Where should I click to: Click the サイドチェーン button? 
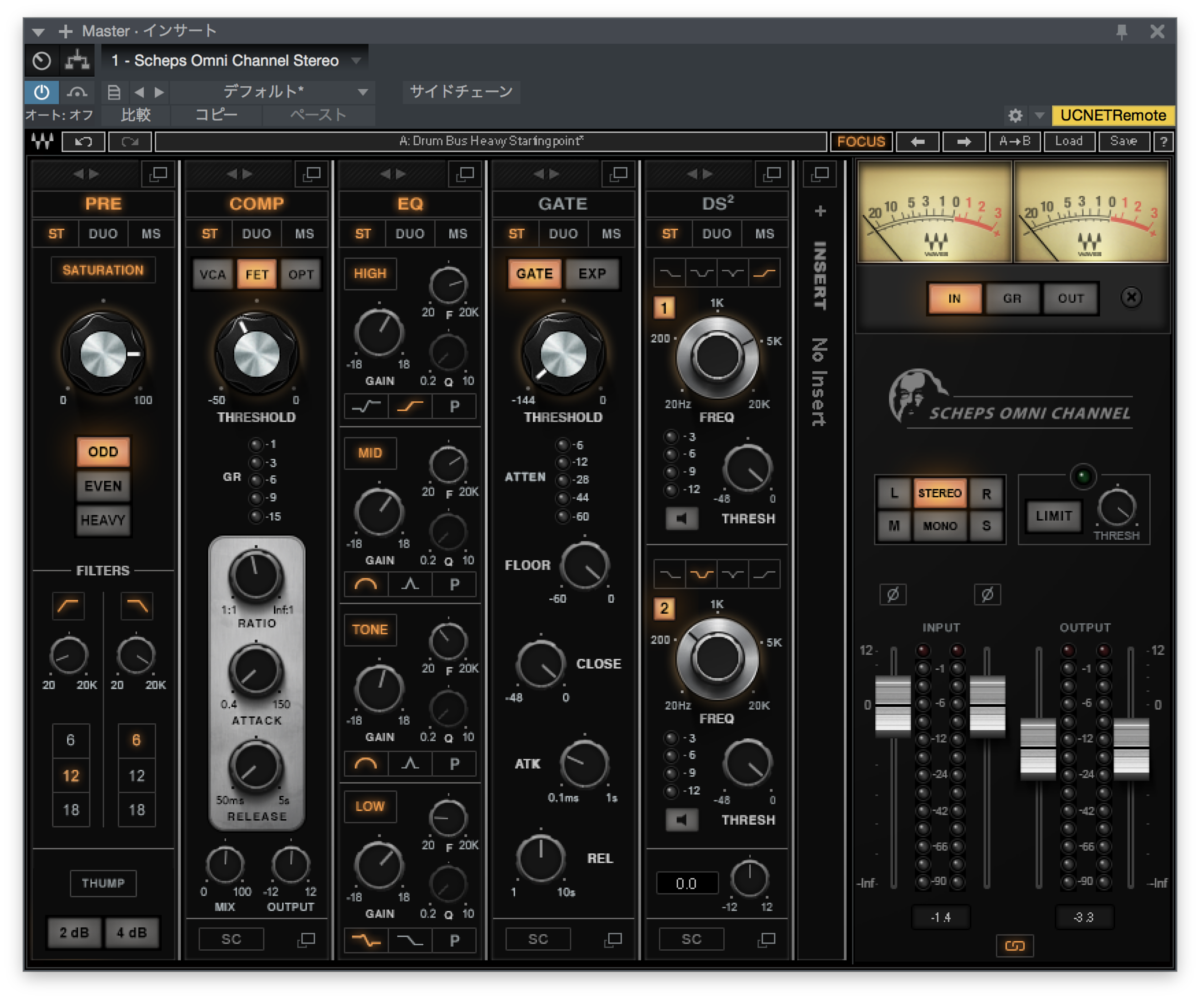click(x=462, y=92)
